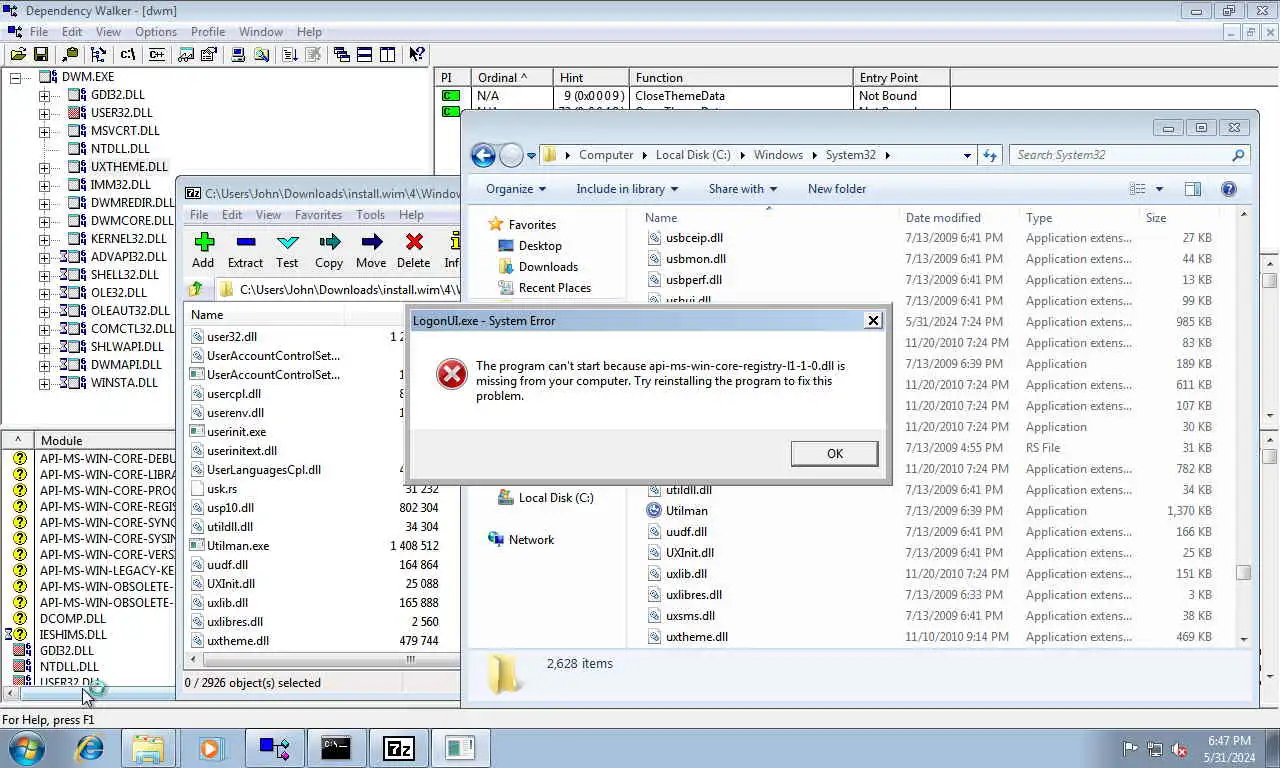Click 7-Zip icon in the taskbar
This screenshot has width=1280, height=768.
398,747
